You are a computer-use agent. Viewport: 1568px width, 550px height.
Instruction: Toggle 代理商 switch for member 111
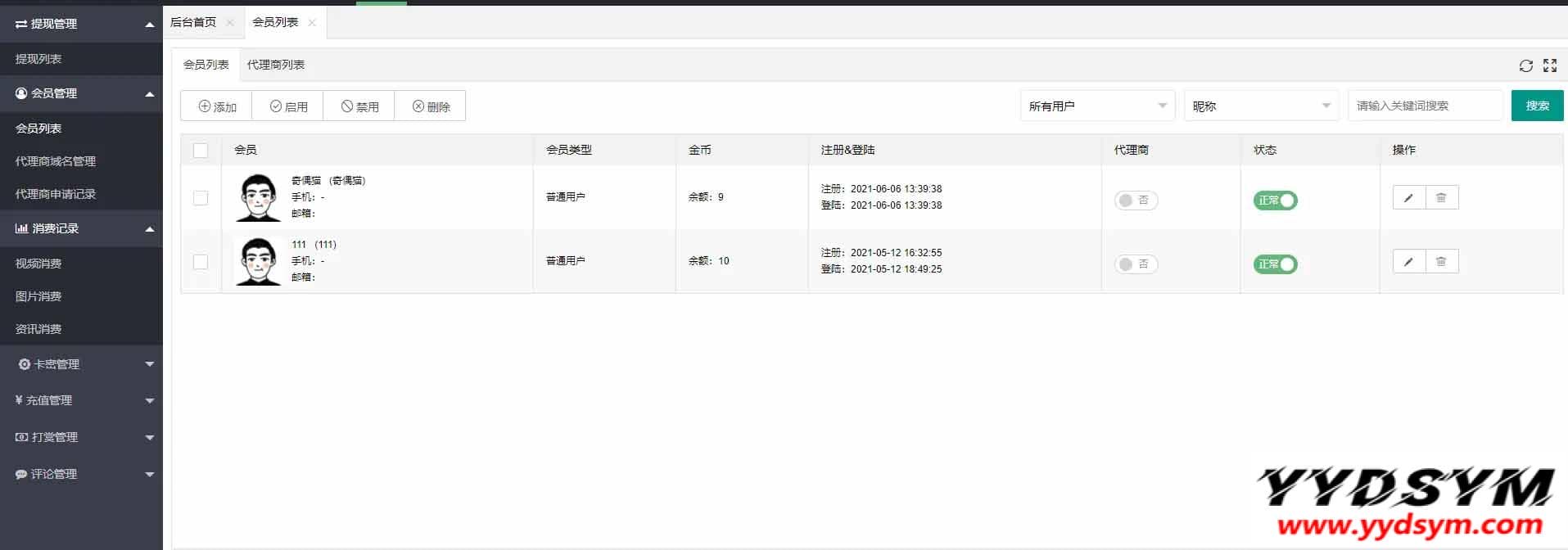(1136, 264)
